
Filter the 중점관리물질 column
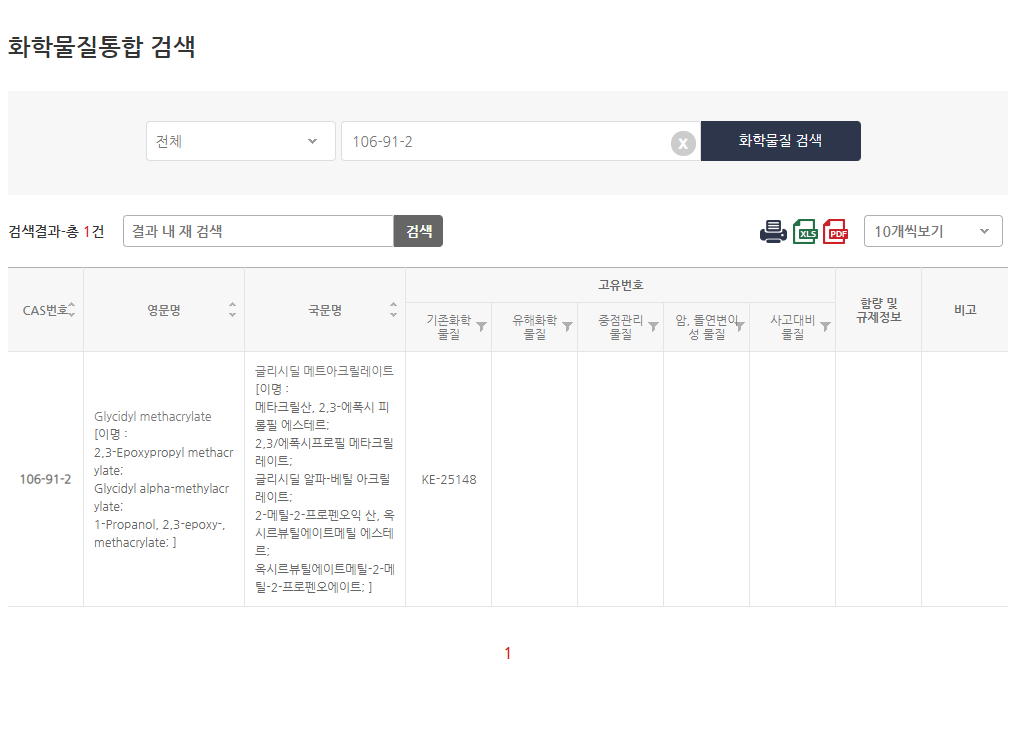point(654,326)
